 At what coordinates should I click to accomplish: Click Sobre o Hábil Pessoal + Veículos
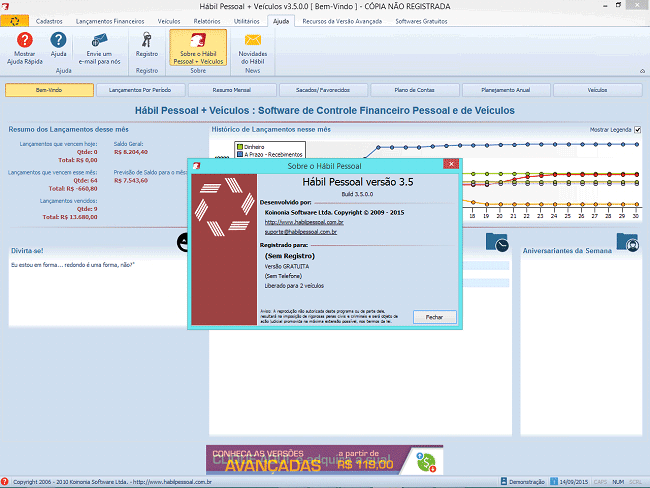198,48
